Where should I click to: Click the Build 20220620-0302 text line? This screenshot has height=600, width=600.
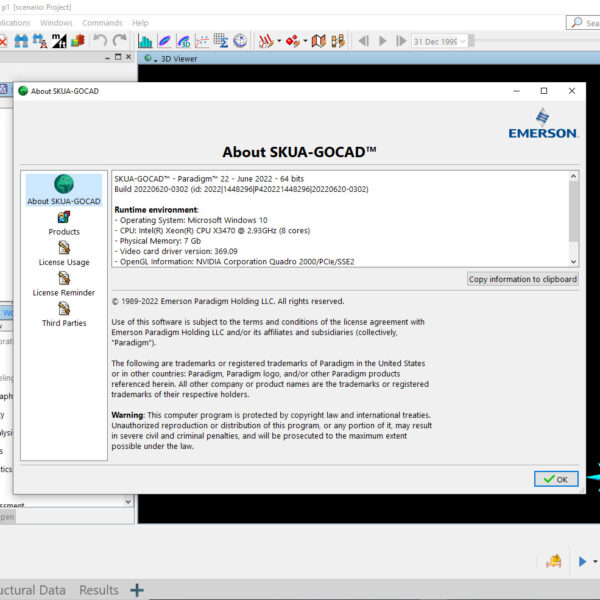241,189
